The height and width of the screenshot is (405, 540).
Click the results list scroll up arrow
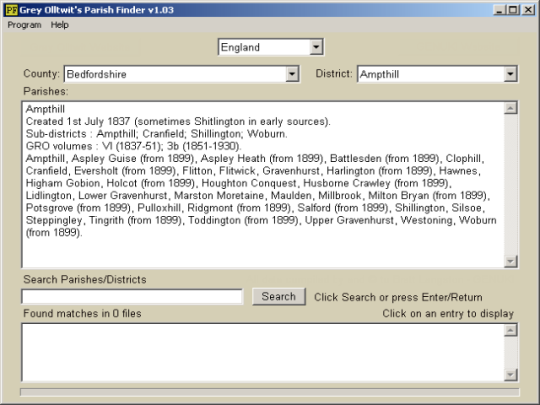click(x=510, y=330)
